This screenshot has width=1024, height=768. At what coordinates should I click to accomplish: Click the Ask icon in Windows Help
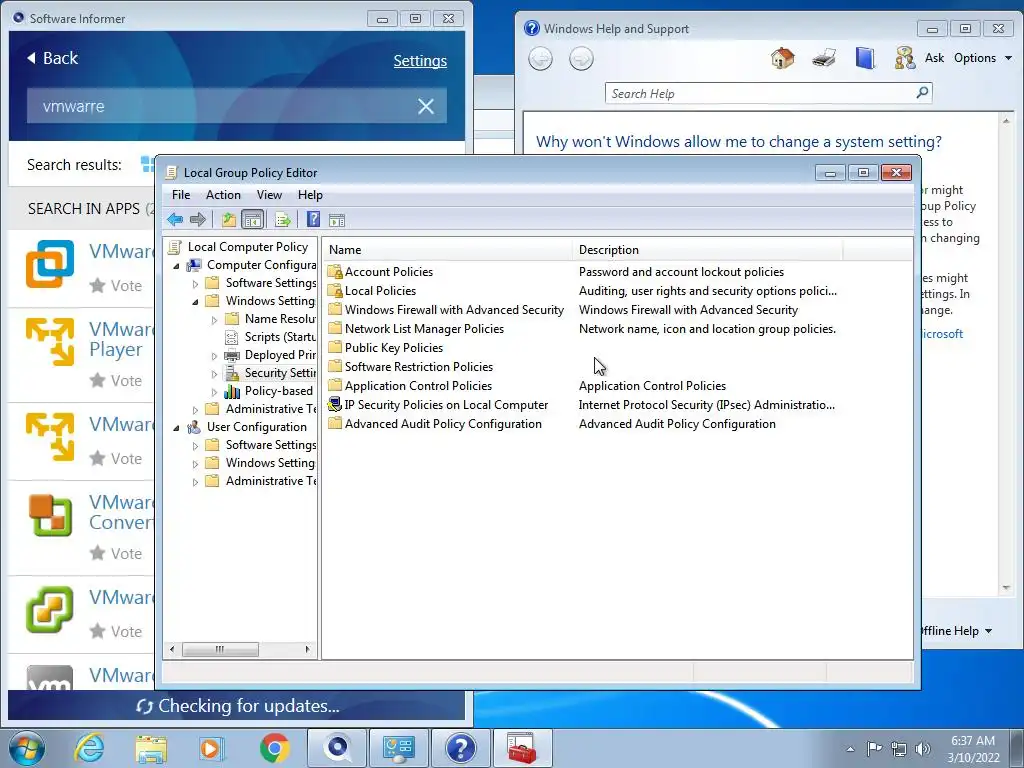(x=905, y=58)
